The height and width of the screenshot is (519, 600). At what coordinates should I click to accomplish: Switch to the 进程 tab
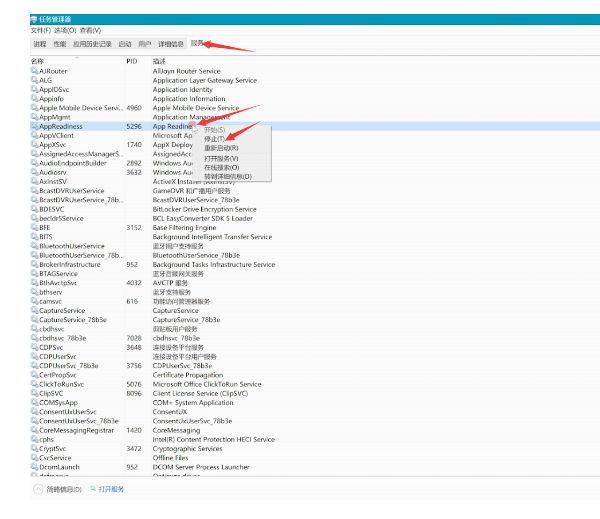(40, 44)
